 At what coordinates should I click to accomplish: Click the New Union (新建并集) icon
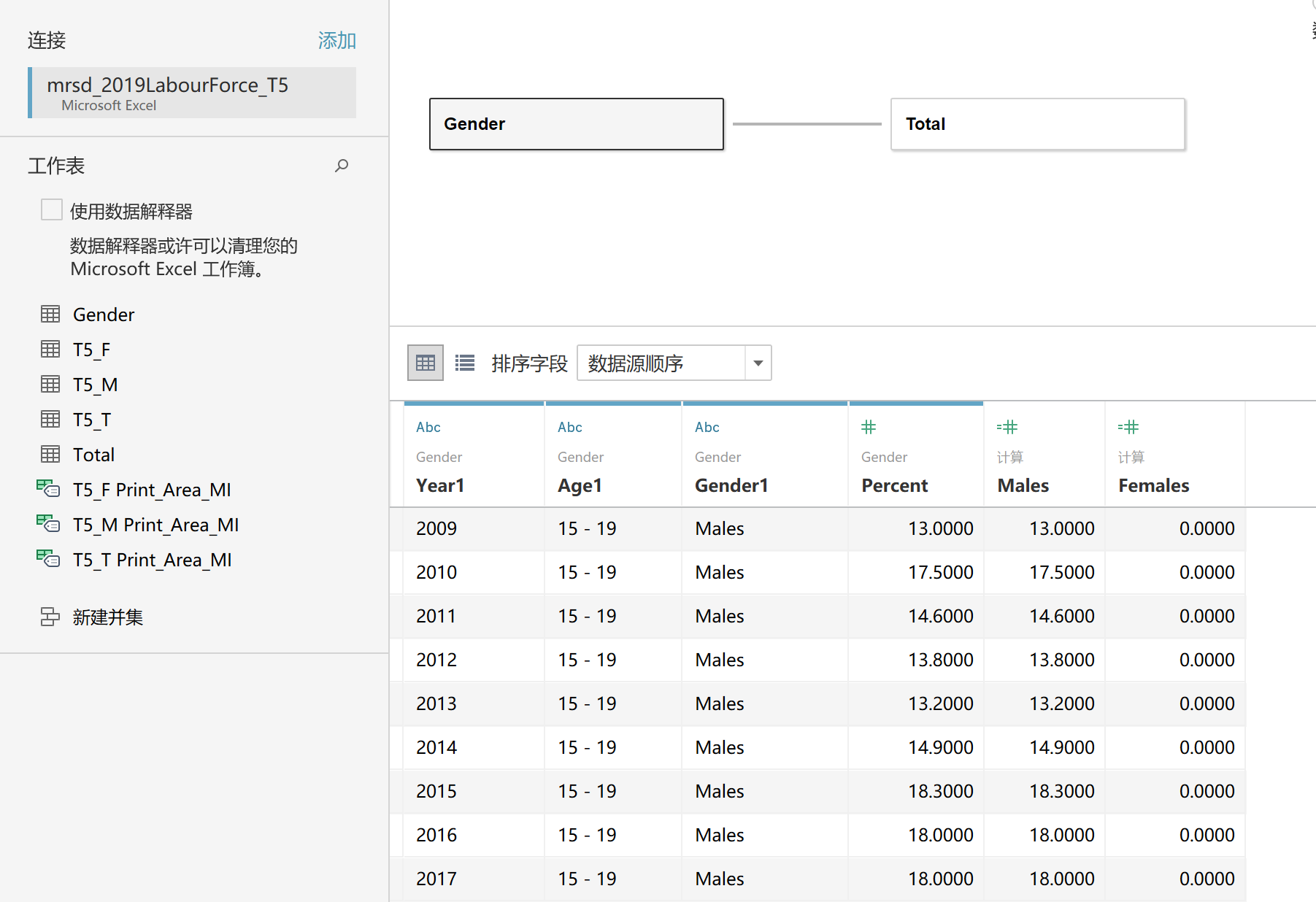click(50, 617)
